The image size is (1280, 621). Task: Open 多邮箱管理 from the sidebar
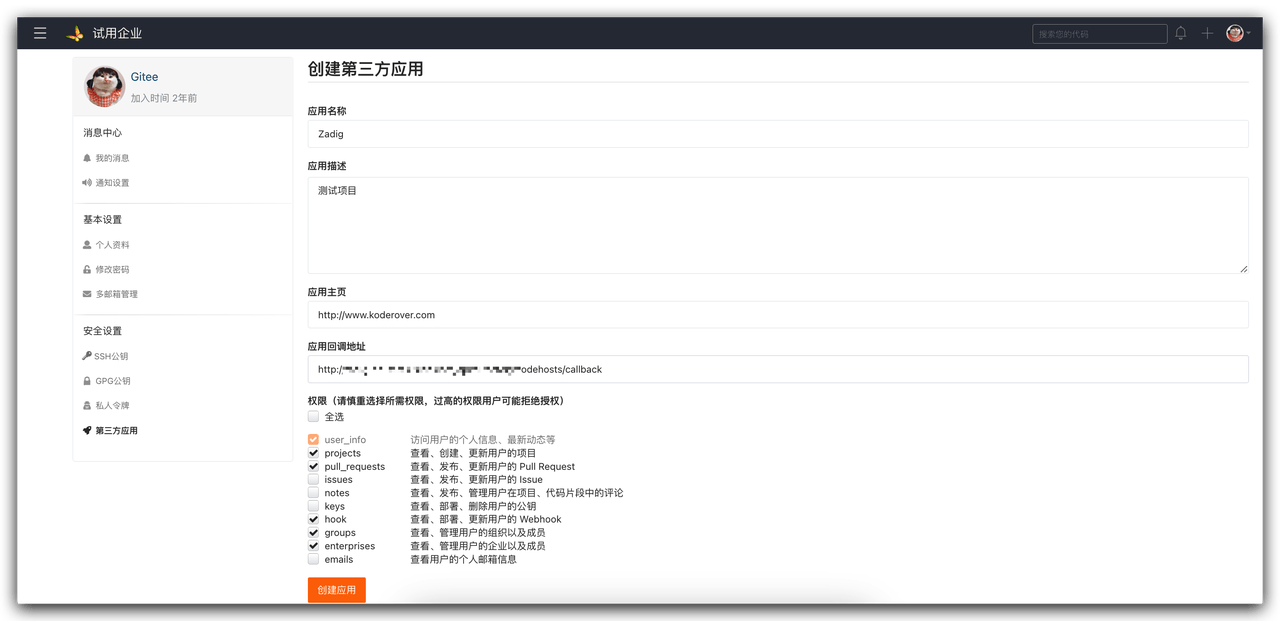click(x=116, y=295)
